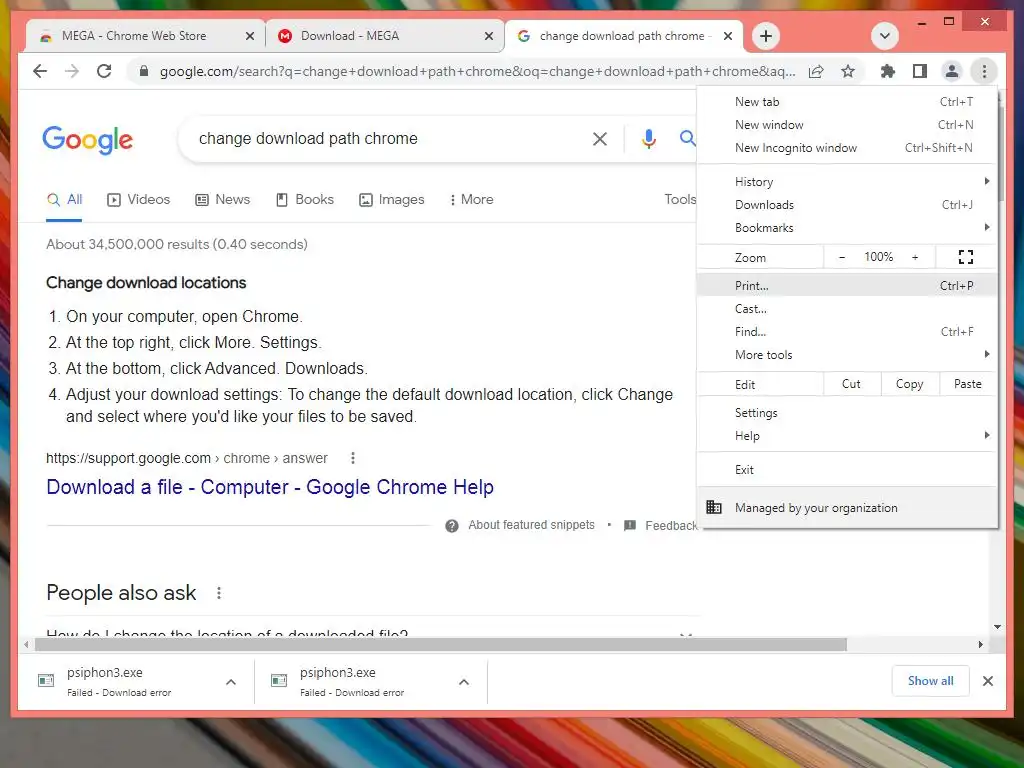
Task: Expand the Help submenu
Action: (x=847, y=436)
